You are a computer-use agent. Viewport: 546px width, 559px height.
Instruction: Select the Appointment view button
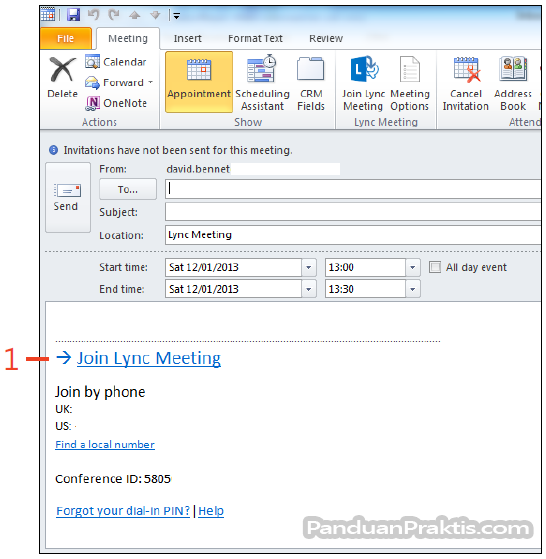(199, 82)
